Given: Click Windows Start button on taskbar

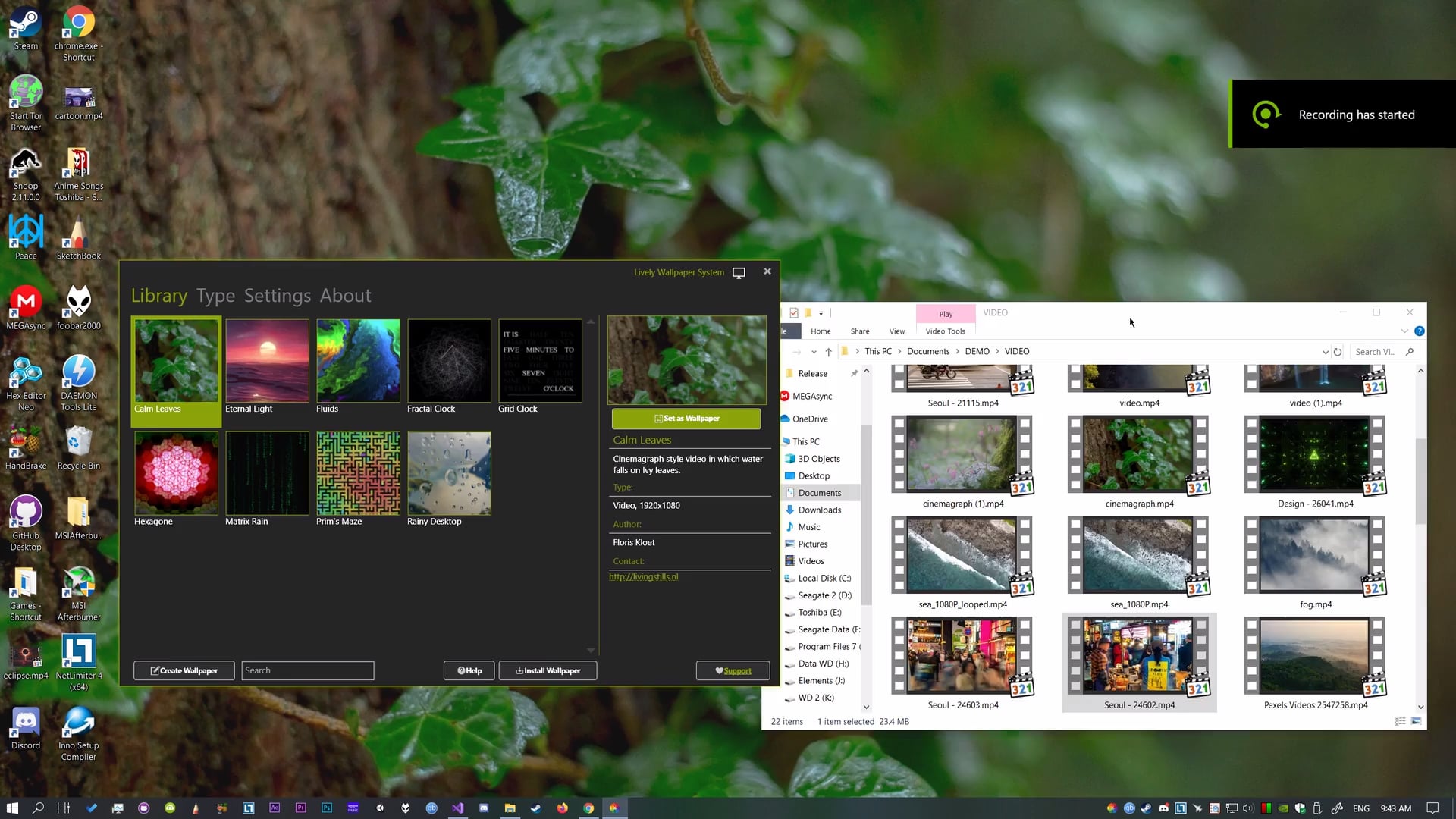Looking at the screenshot, I should pyautogui.click(x=12, y=808).
